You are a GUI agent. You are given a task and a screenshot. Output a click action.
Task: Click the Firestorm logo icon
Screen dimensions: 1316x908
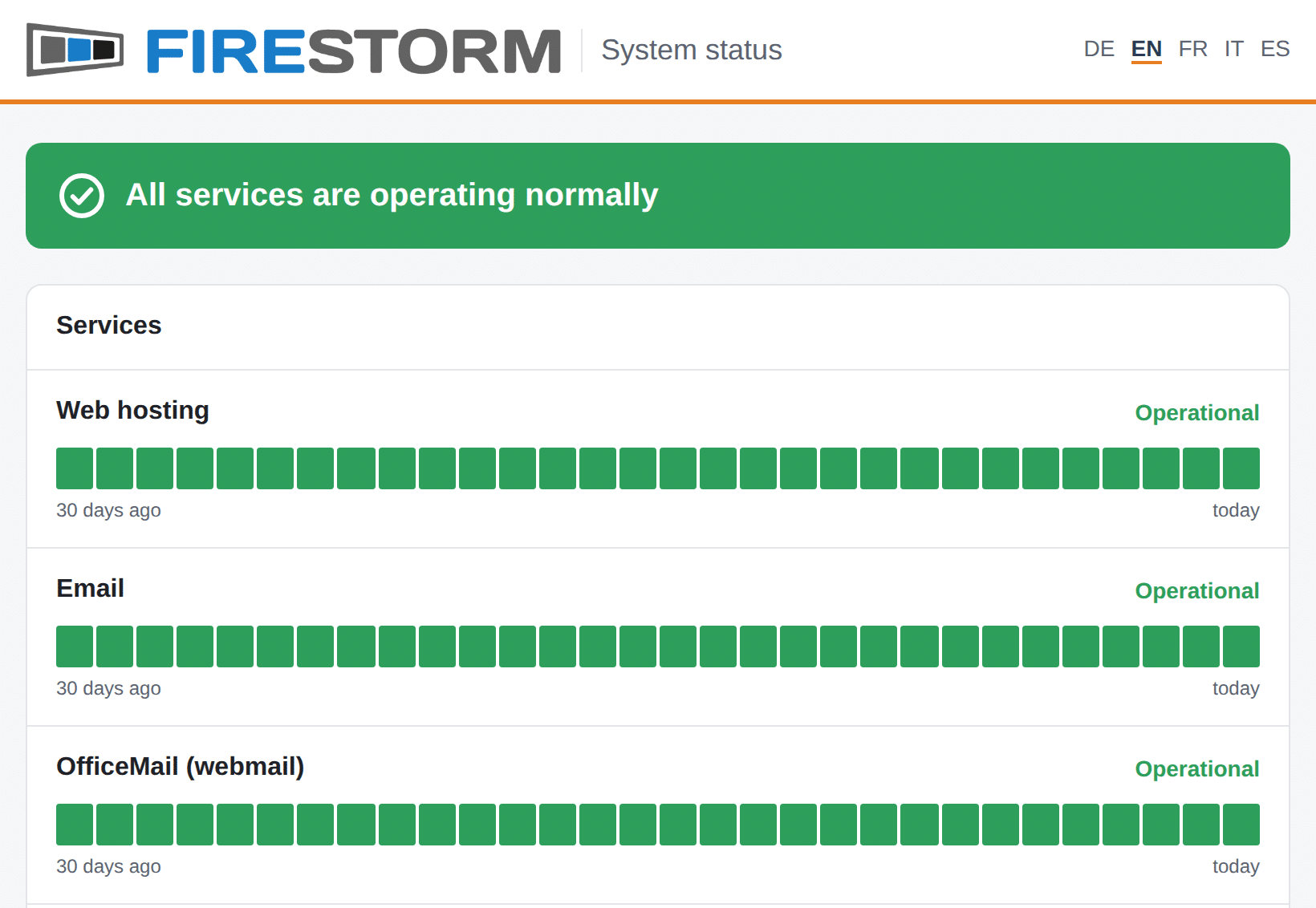pos(75,50)
